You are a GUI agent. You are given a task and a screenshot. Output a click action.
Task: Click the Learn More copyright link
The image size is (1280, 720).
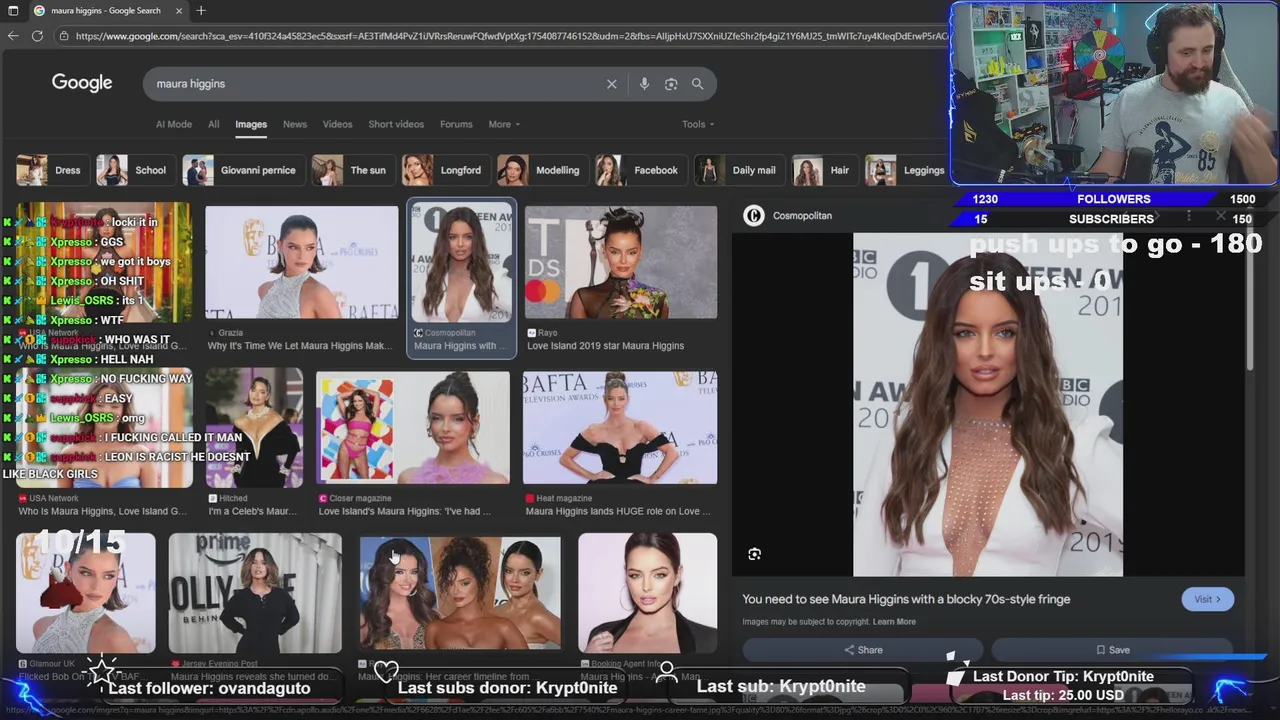click(x=894, y=622)
